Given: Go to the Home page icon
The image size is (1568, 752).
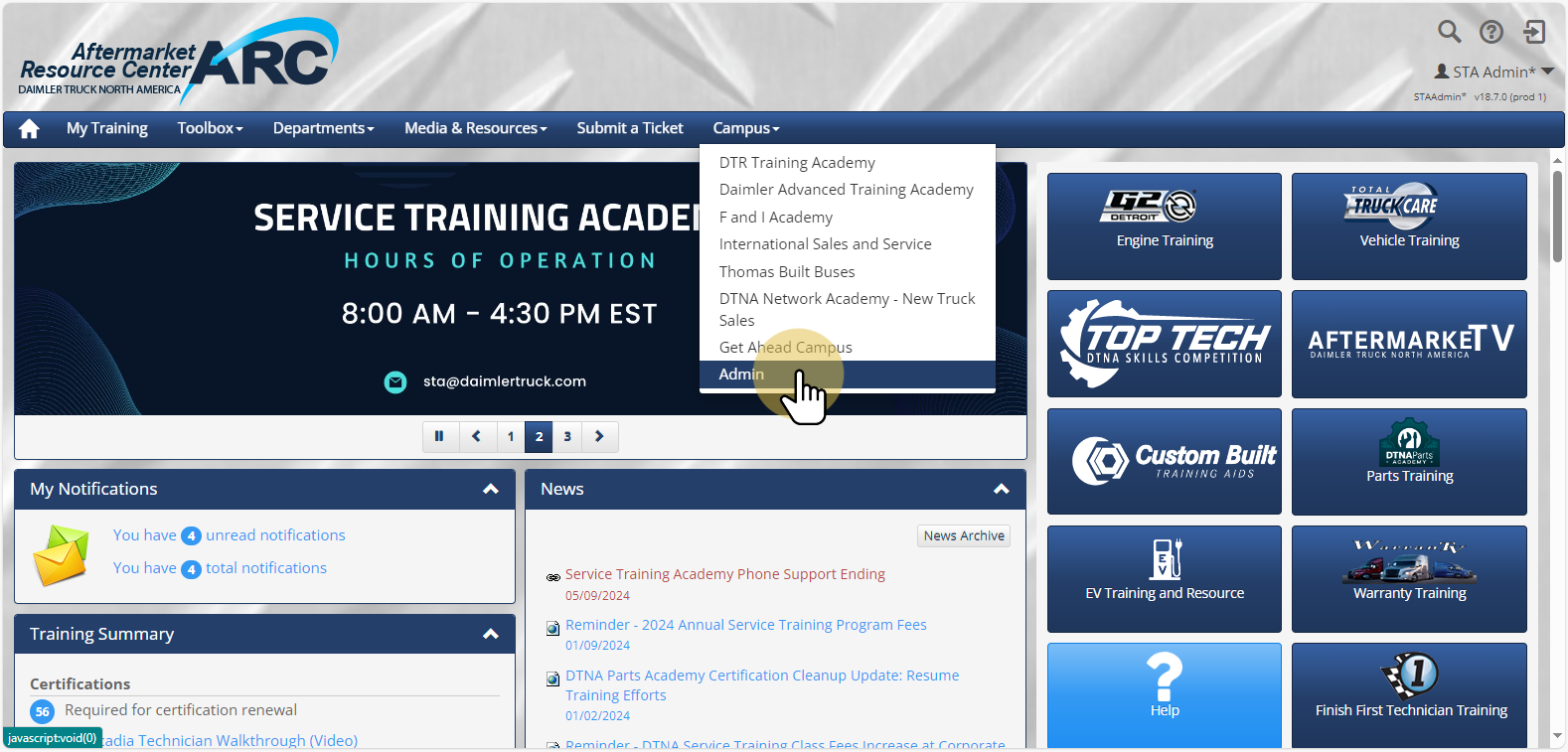Looking at the screenshot, I should tap(29, 128).
